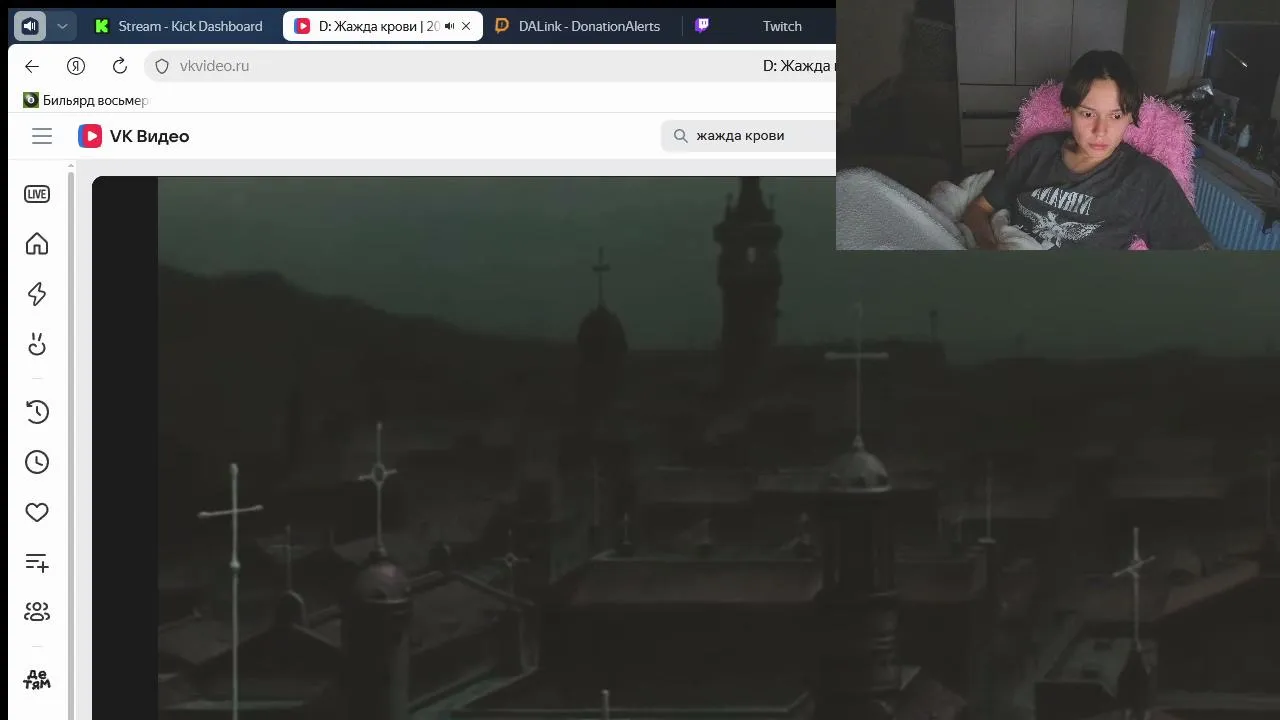
Task: Open the smiley face sidebar section
Action: (x=37, y=344)
